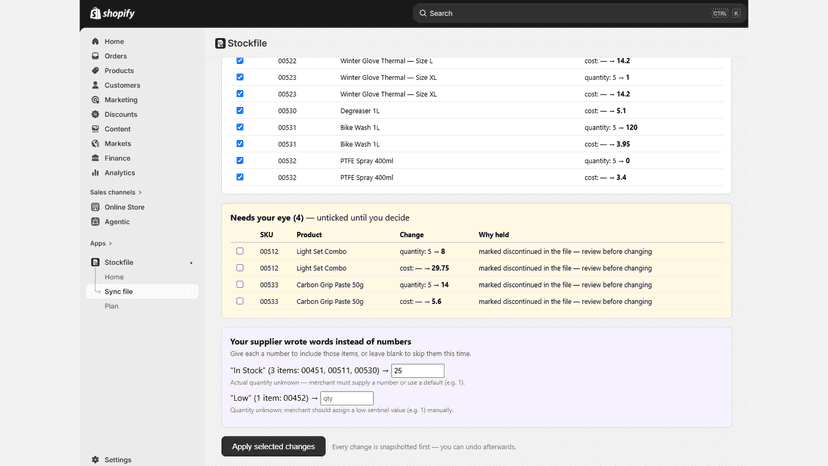Open Finance section
The width and height of the screenshot is (828, 466).
pos(117,158)
